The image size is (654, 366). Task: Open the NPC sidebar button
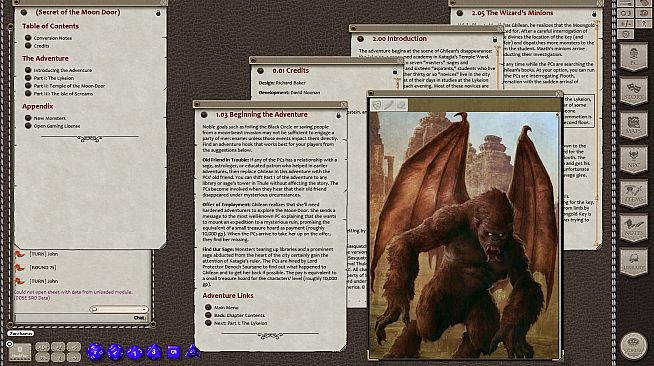click(x=634, y=159)
